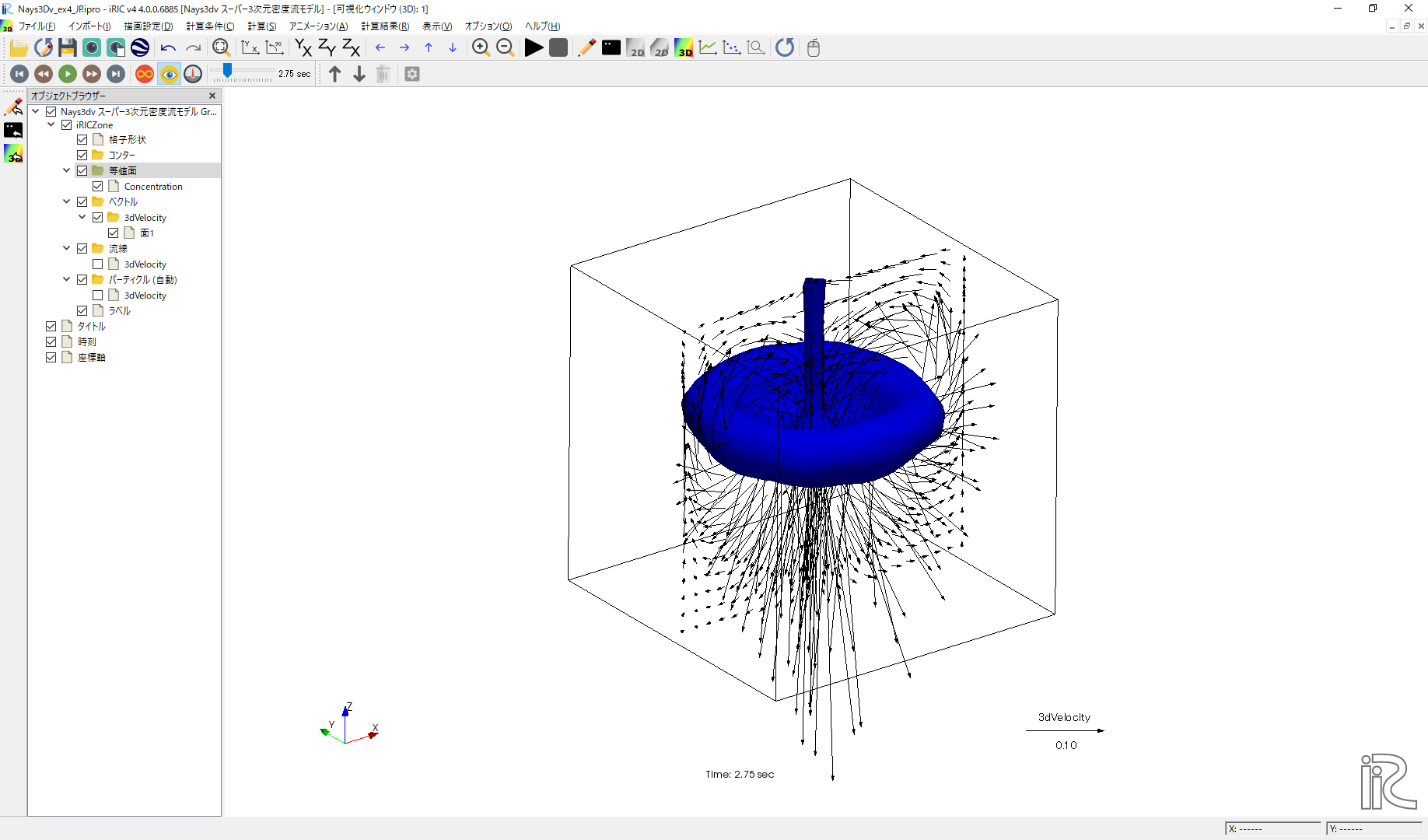Start animation with the green play button

(68, 74)
